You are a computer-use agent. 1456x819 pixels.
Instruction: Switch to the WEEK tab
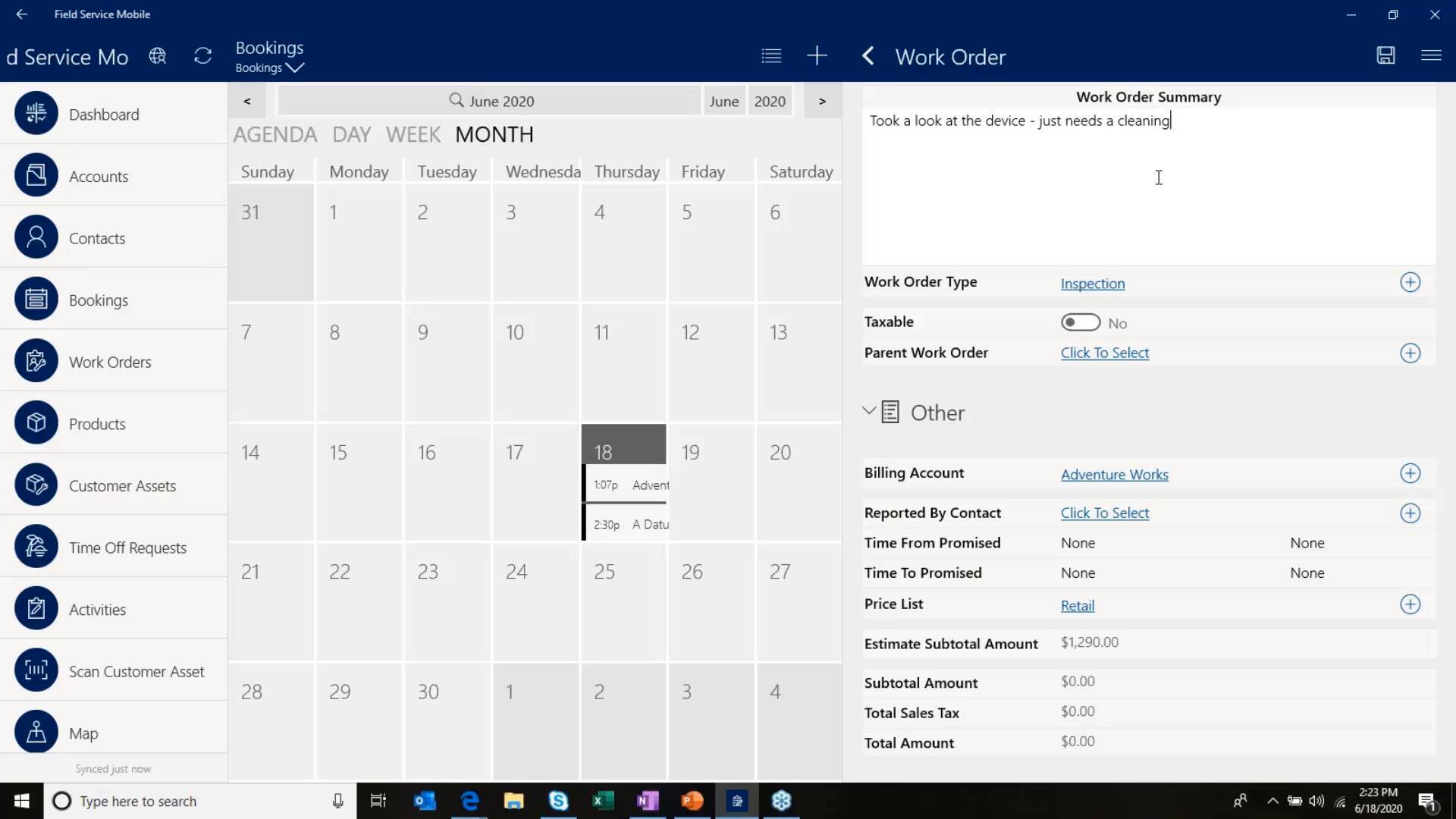pos(413,134)
